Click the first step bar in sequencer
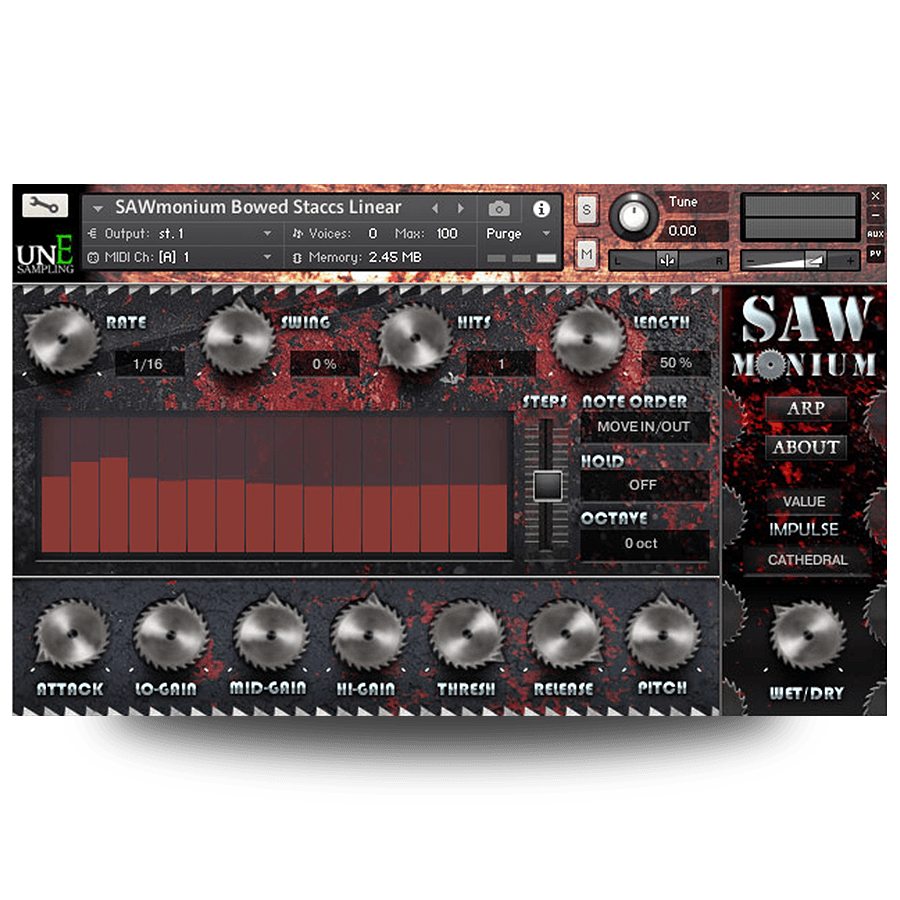Screen dimensions: 900x900 [x=56, y=514]
